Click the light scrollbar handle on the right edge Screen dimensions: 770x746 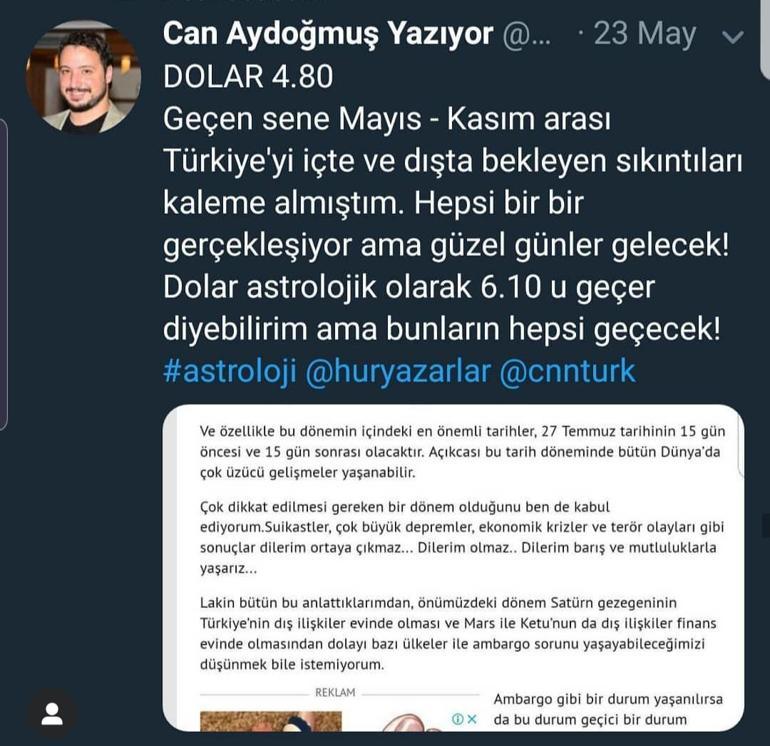click(765, 39)
